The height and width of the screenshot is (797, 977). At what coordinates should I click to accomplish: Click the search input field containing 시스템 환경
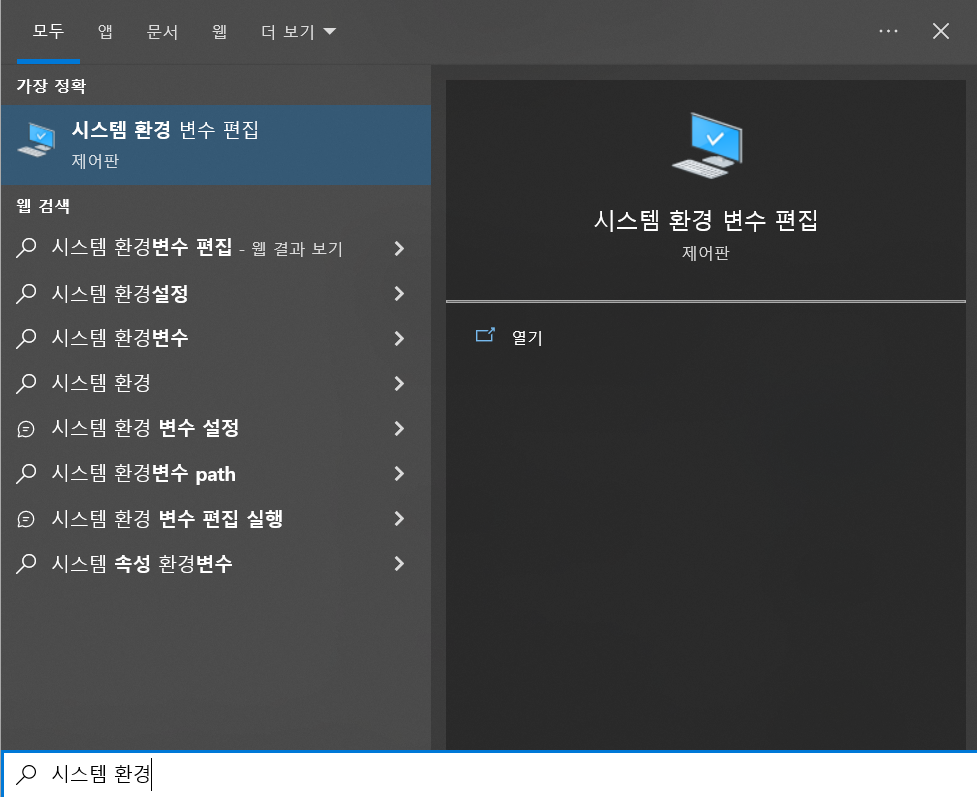tap(488, 775)
